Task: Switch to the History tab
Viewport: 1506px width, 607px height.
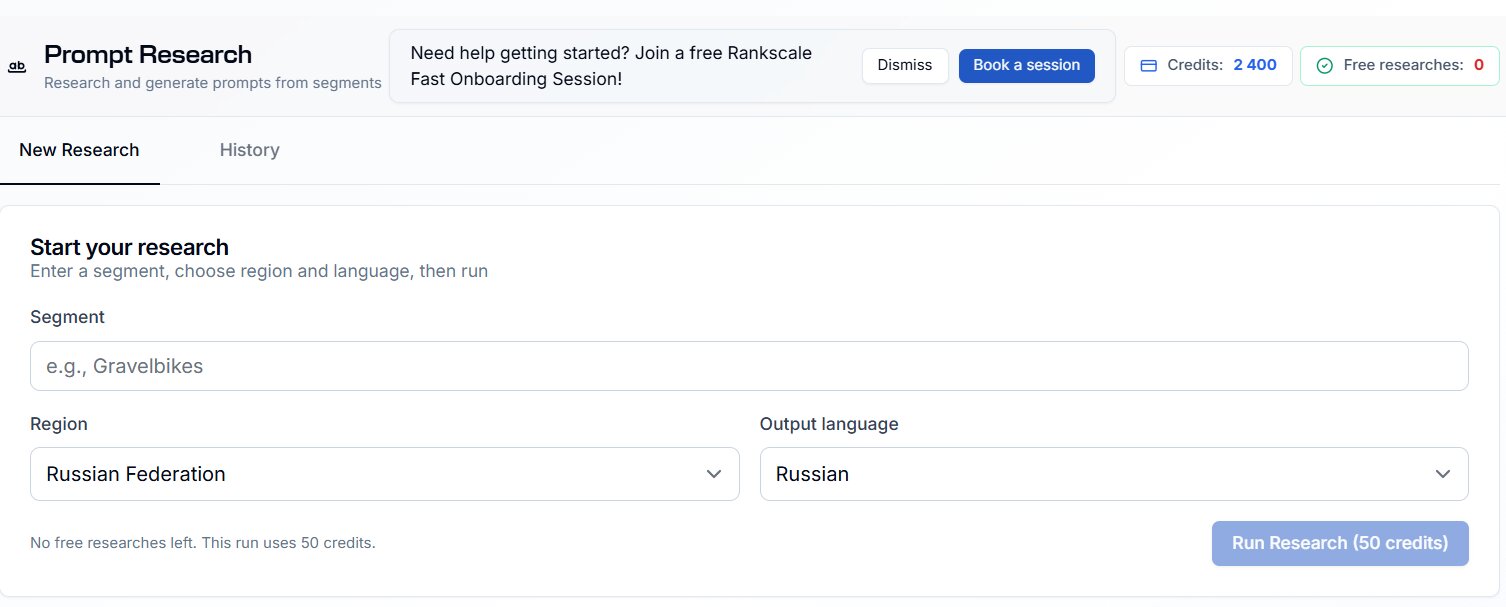Action: [249, 150]
